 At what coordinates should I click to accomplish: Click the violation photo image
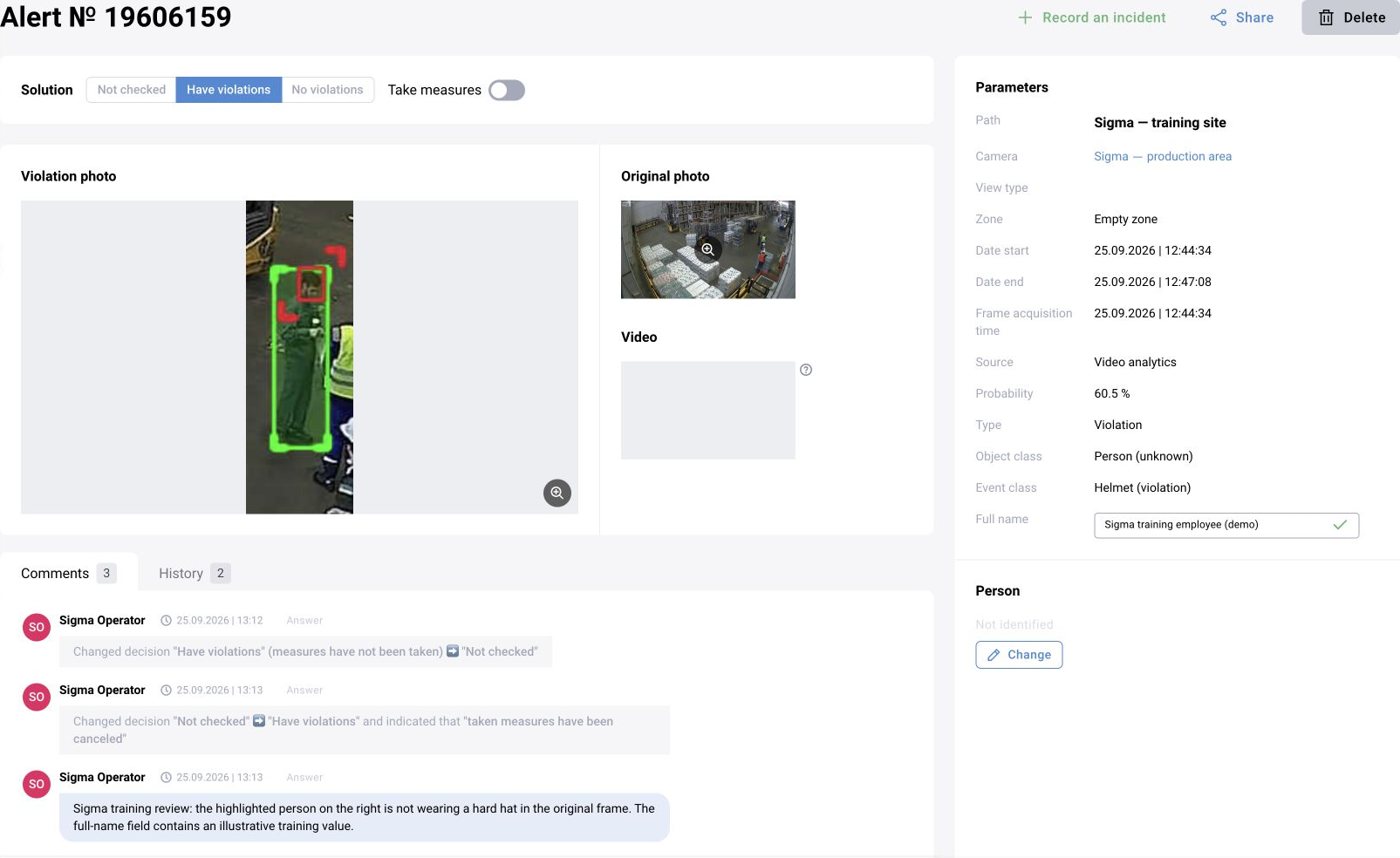tap(299, 357)
